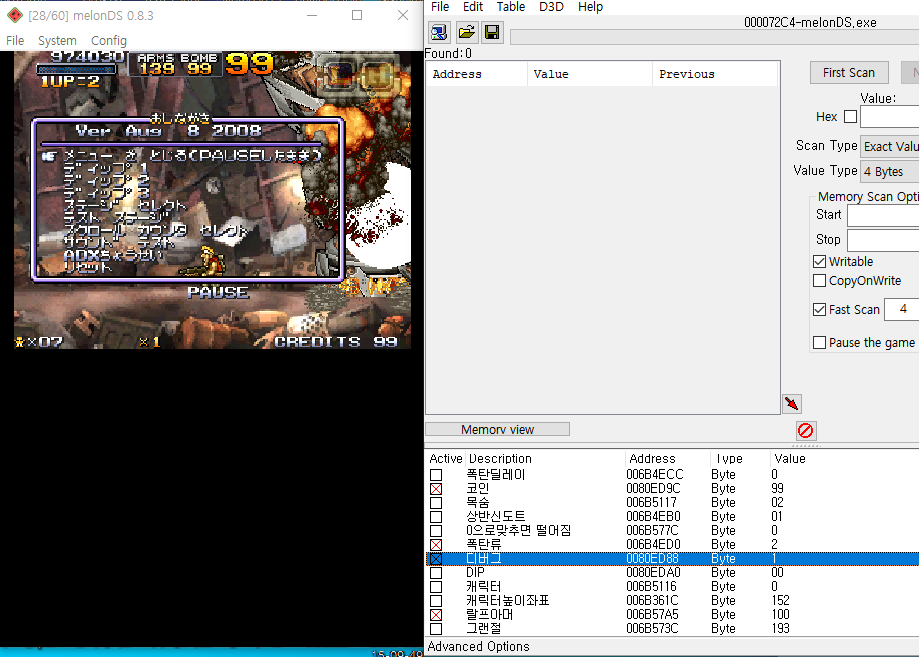919x657 pixels.
Task: Click value 100 of 랄프아머
Action: point(780,615)
